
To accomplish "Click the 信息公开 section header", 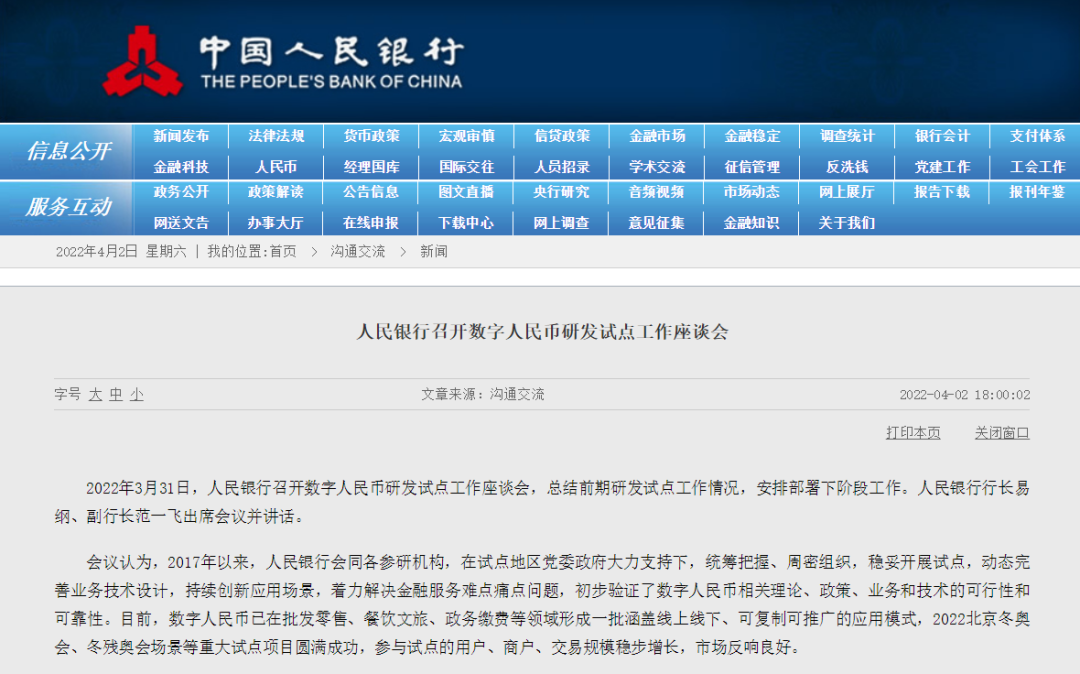I will pos(68,151).
